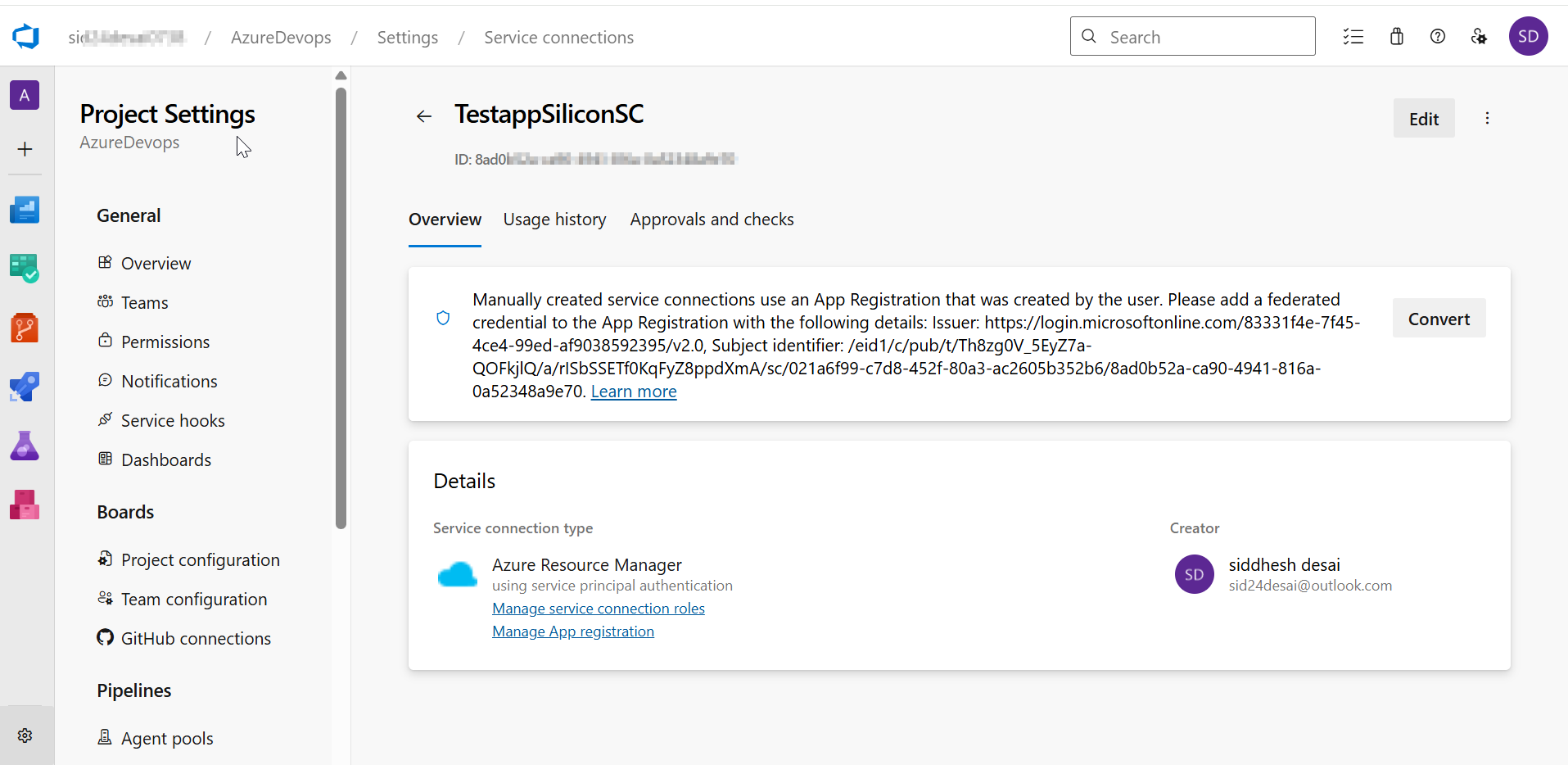Open GitHub connections settings
This screenshot has height=765, width=1568.
click(183, 639)
